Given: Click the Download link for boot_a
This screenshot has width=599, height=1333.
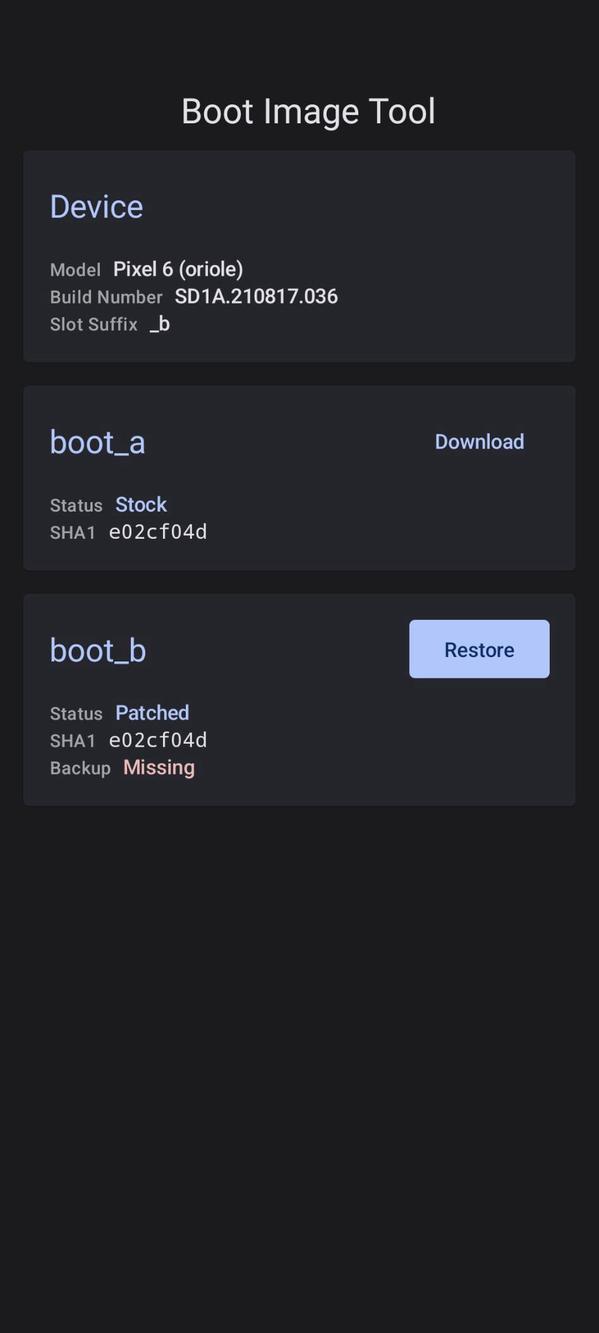Looking at the screenshot, I should 479,441.
